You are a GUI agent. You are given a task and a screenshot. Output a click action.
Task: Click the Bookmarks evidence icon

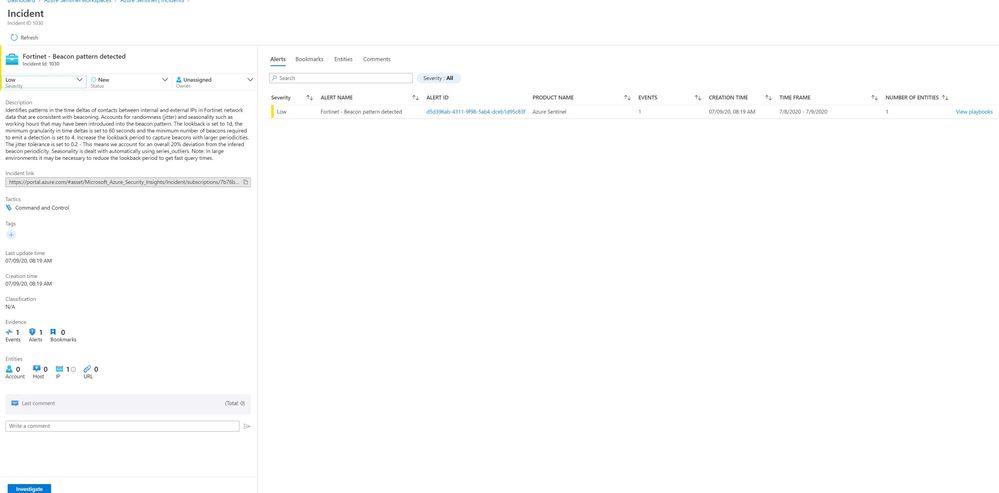coord(54,332)
